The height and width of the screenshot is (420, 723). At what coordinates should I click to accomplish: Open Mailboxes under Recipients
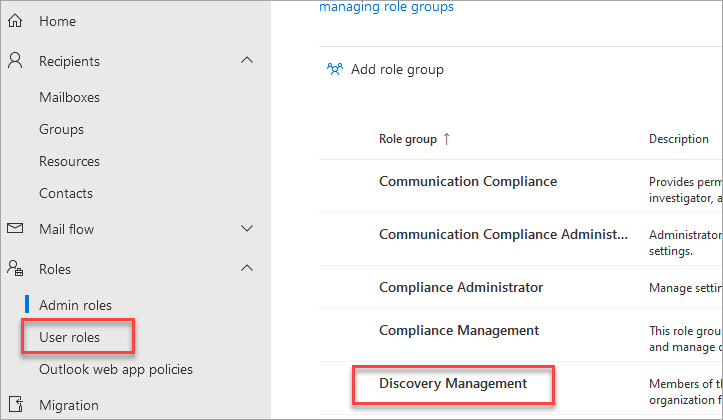(x=69, y=97)
